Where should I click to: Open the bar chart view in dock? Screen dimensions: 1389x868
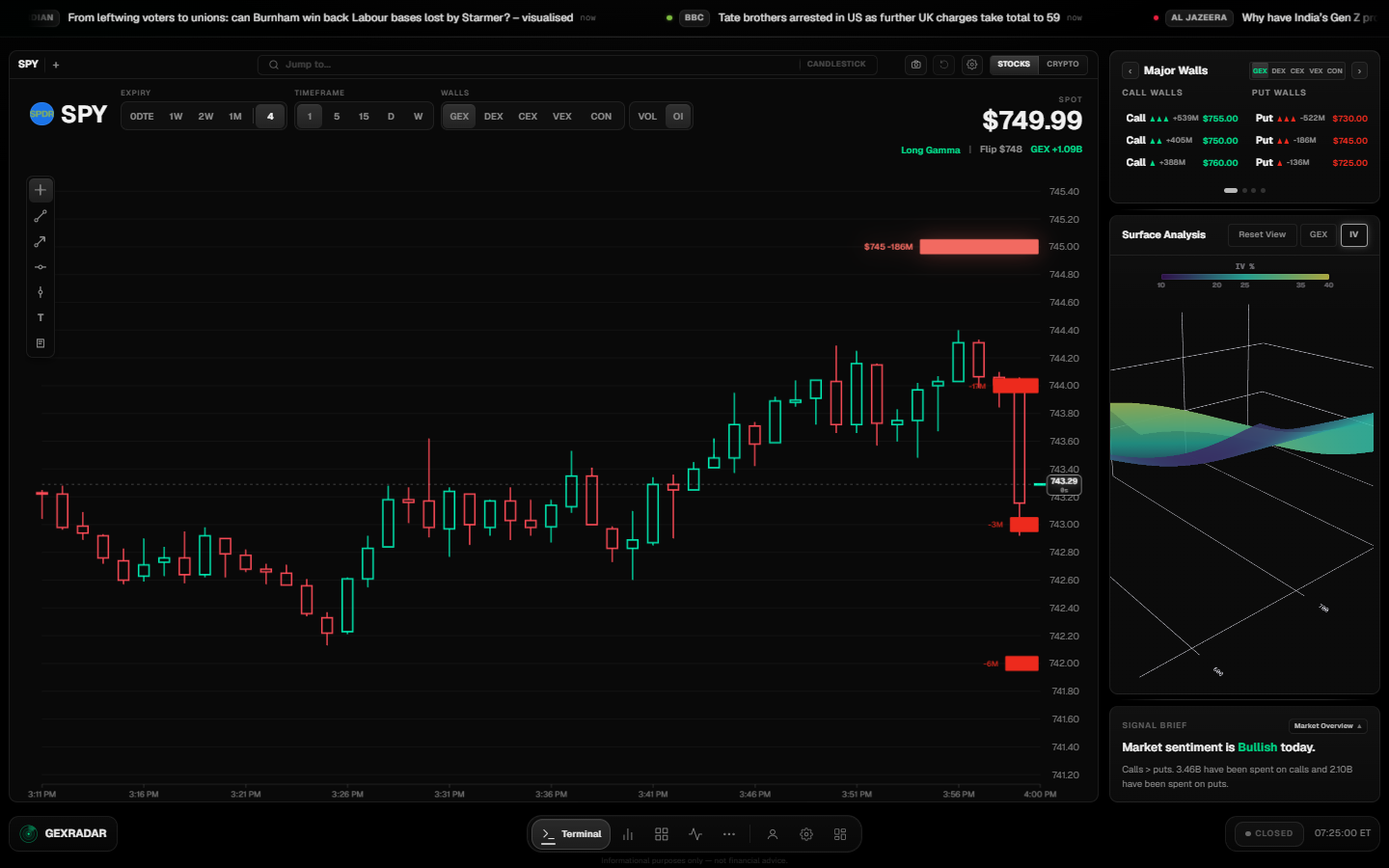click(628, 834)
